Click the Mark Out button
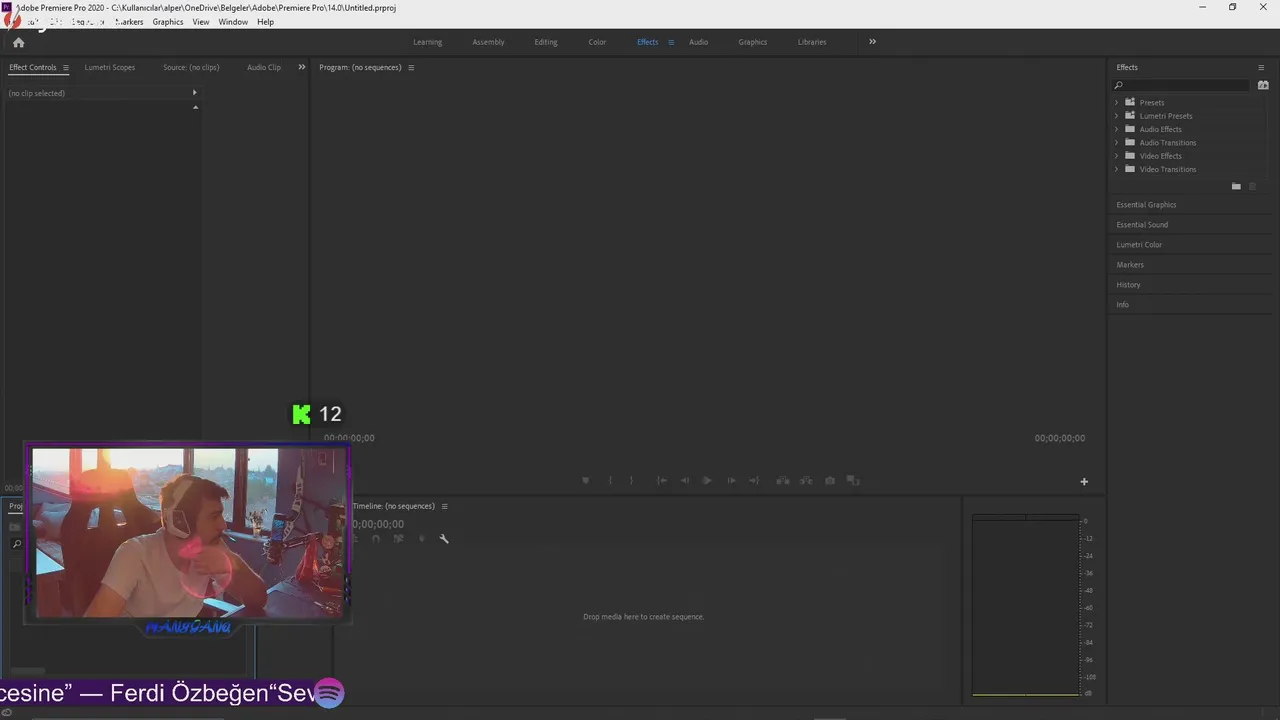Image resolution: width=1280 pixels, height=720 pixels. click(x=631, y=481)
